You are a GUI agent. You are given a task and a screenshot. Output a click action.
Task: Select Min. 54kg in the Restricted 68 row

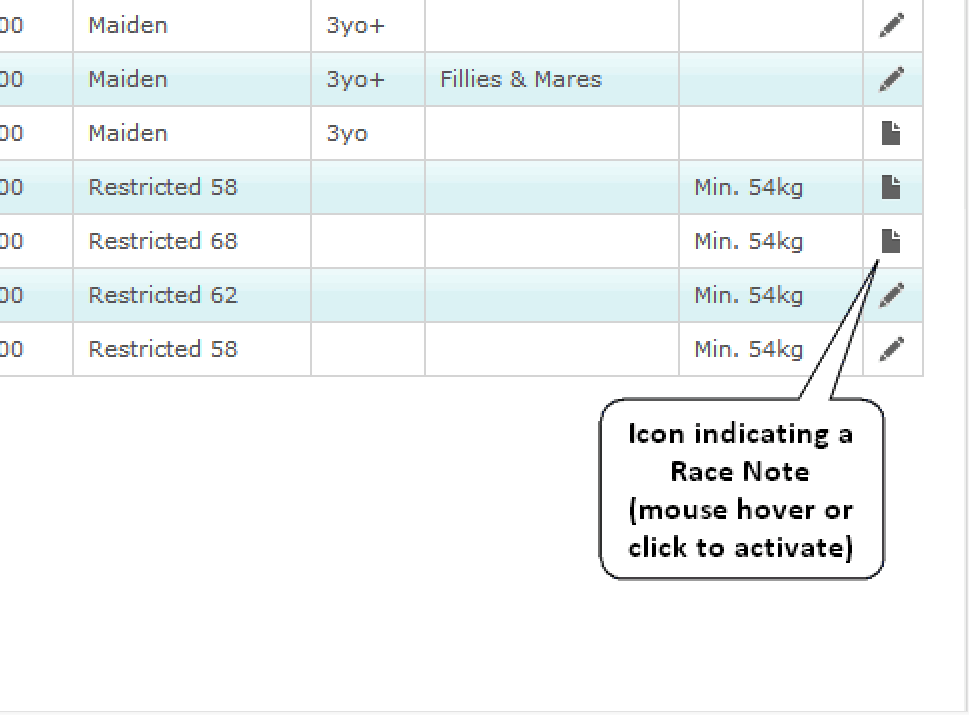point(748,241)
